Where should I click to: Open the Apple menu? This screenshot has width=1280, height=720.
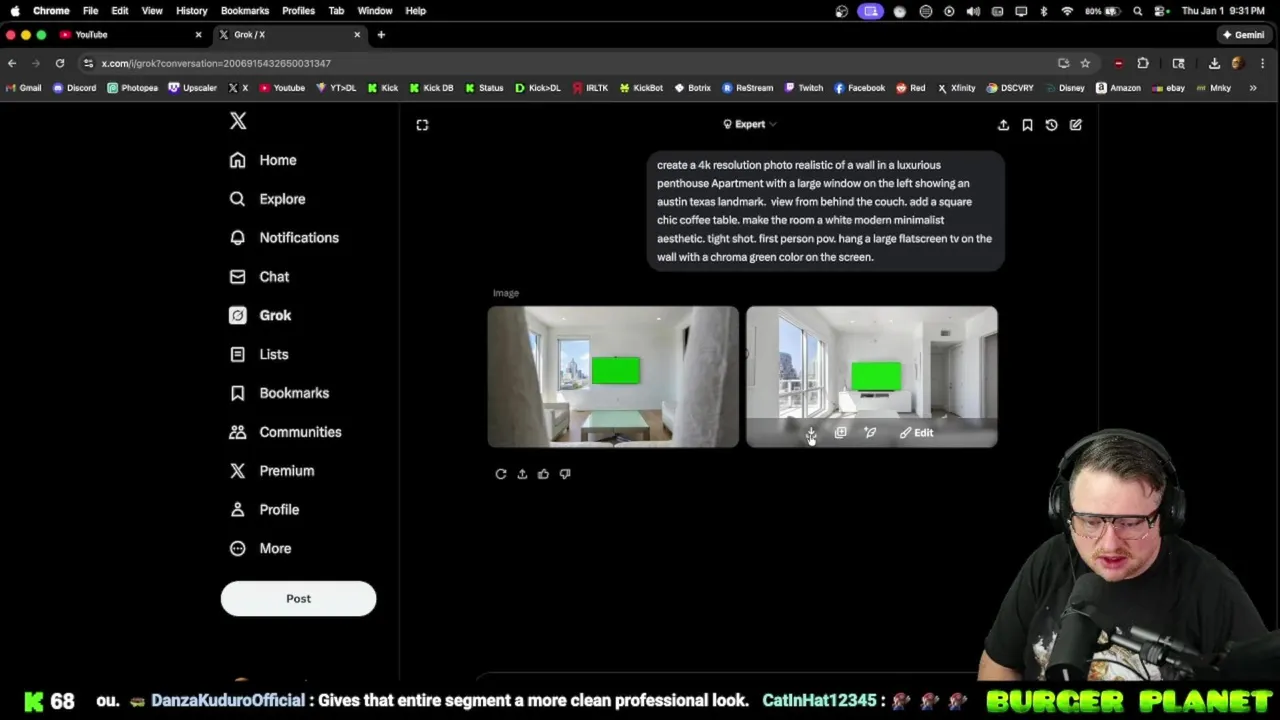pyautogui.click(x=15, y=11)
